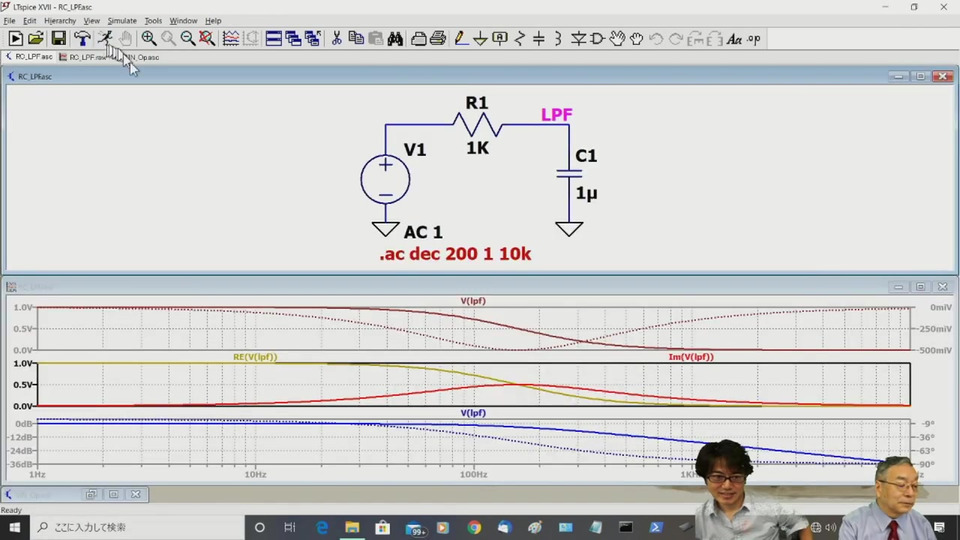Open the View menu
Image resolution: width=960 pixels, height=540 pixels.
[x=91, y=20]
